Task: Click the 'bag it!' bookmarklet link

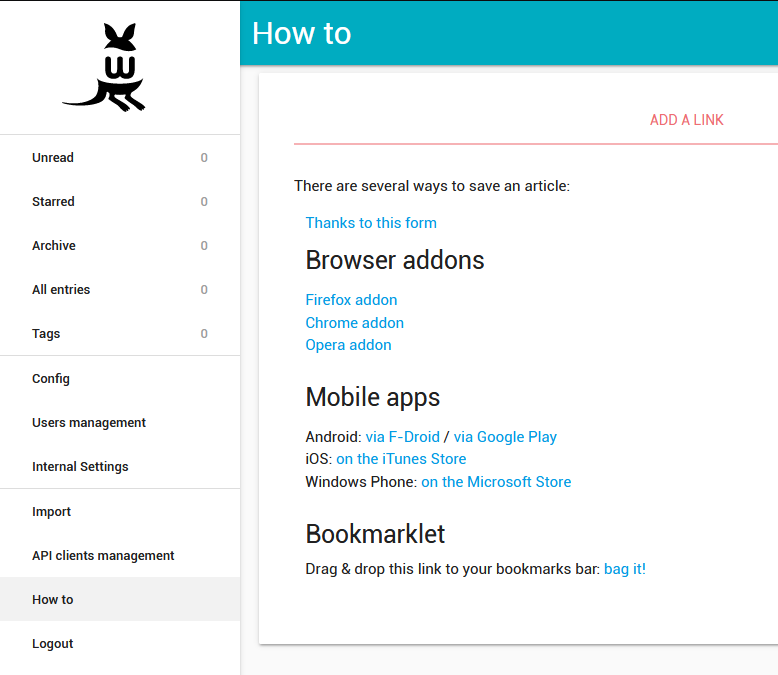Action: [x=625, y=569]
